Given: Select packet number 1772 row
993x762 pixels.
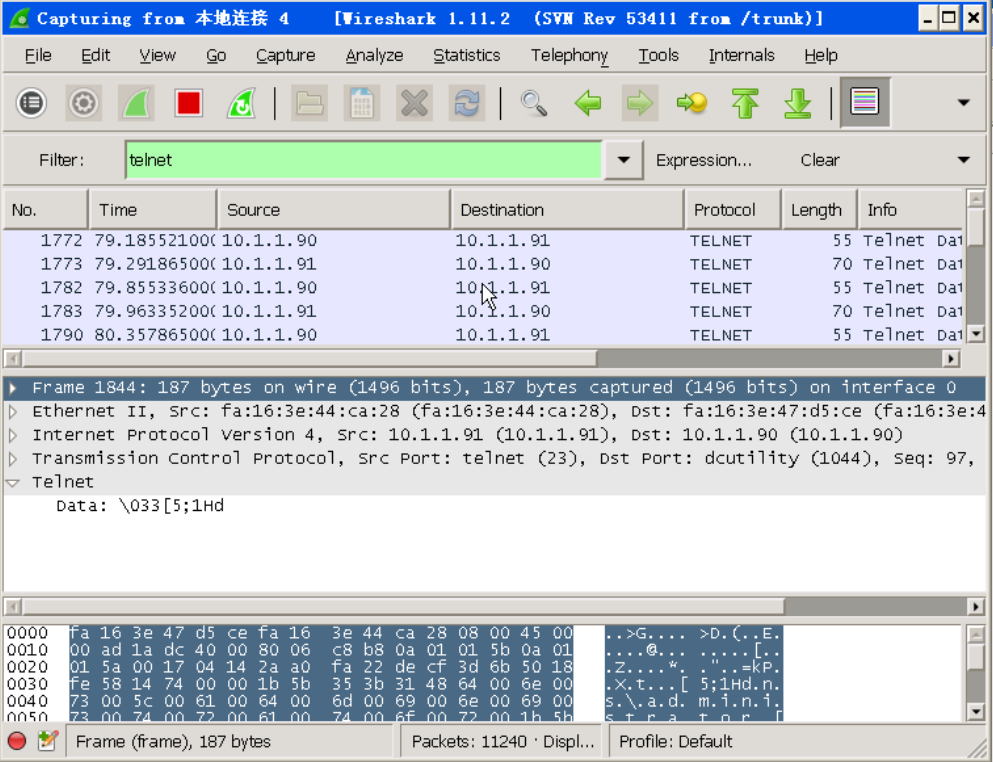Looking at the screenshot, I should pyautogui.click(x=483, y=241).
